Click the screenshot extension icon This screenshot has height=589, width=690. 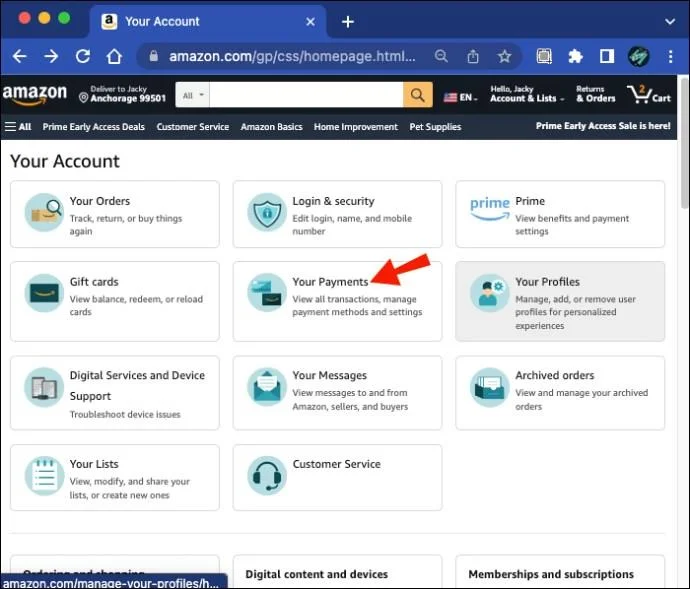[x=544, y=56]
